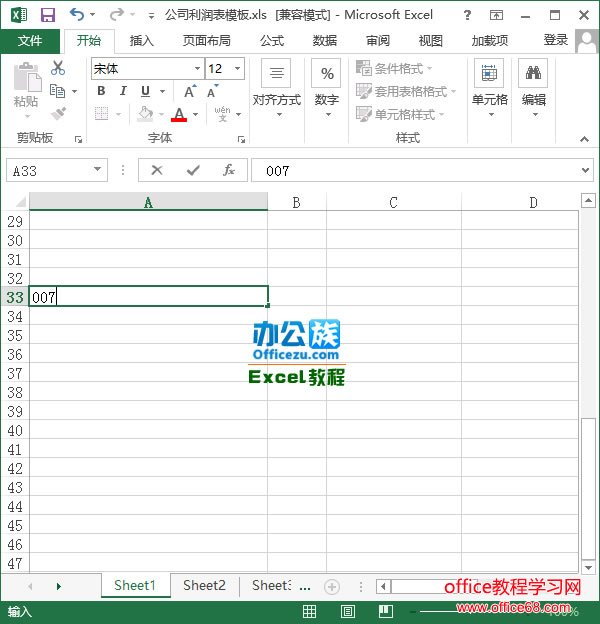Open font color dropdown arrow
This screenshot has height=624, width=600.
click(x=196, y=114)
